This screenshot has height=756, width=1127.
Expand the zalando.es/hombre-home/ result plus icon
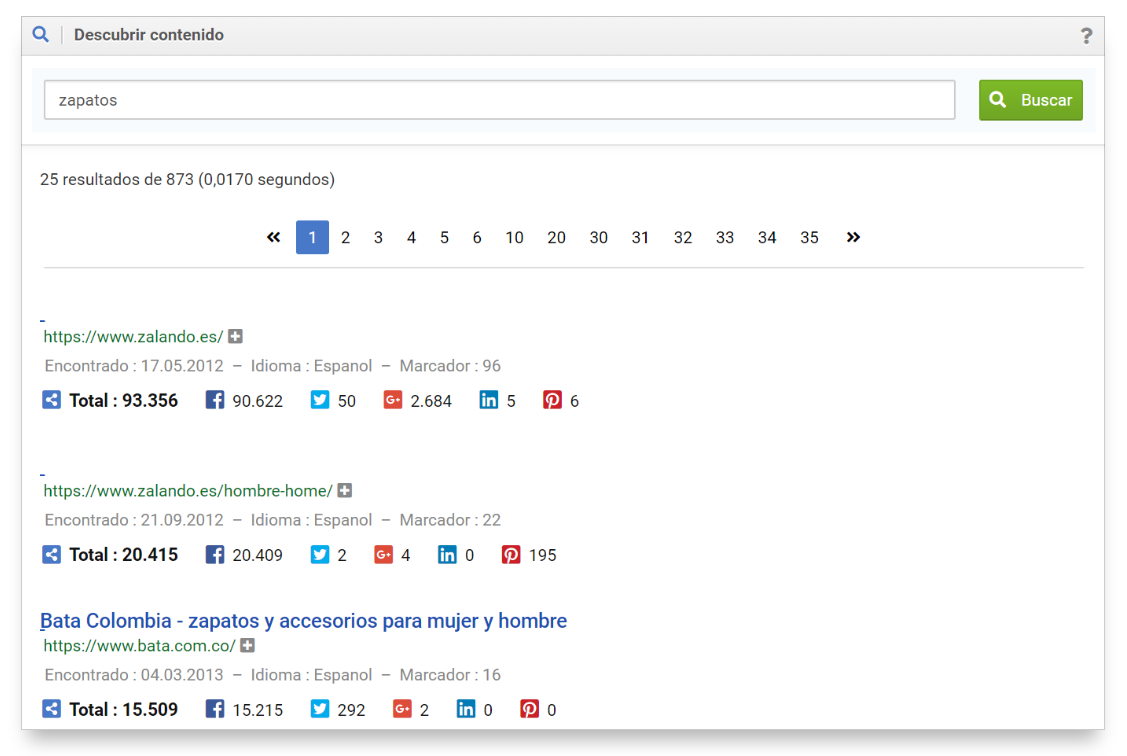click(345, 491)
